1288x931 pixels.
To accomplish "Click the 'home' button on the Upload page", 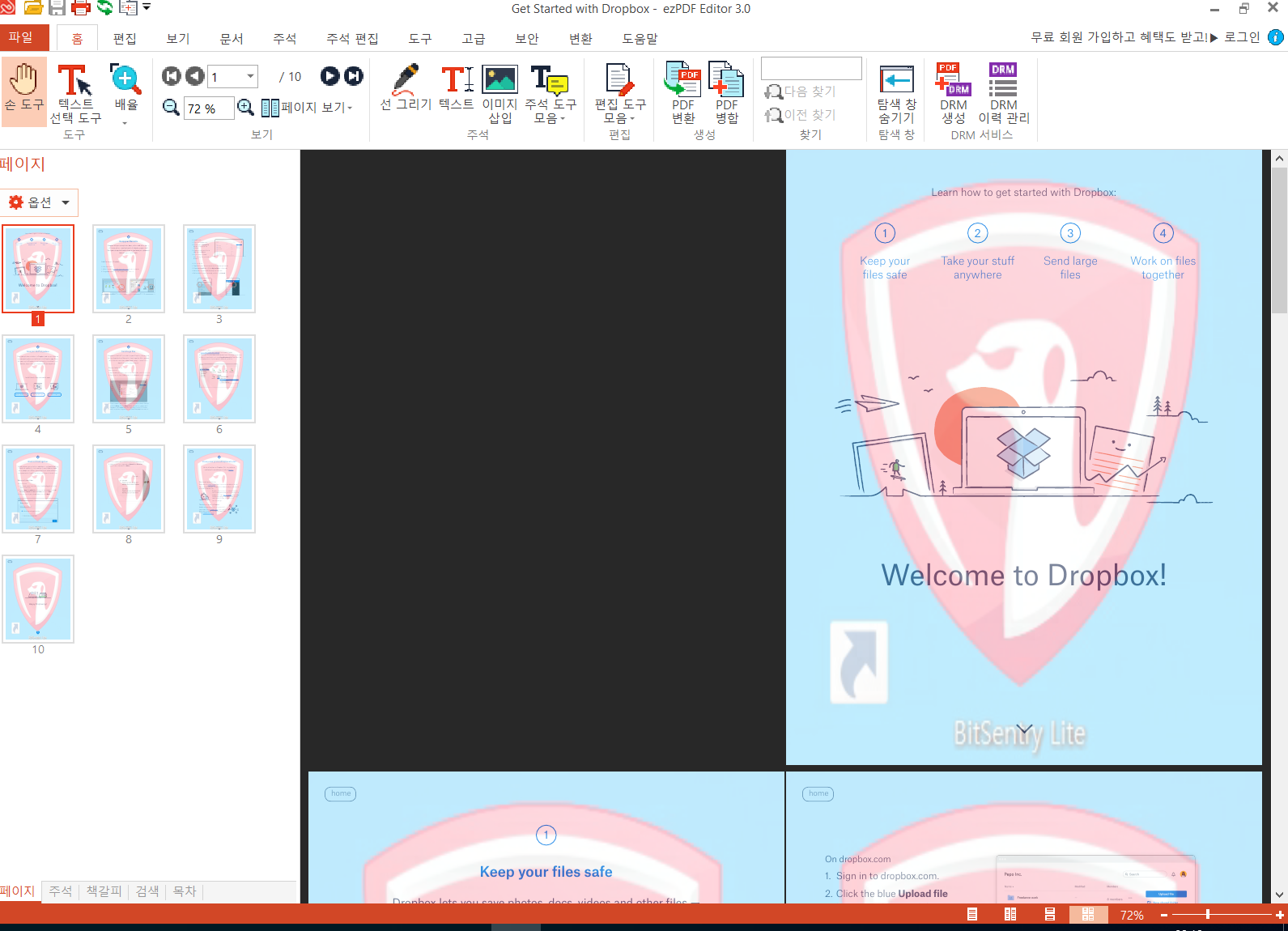I will [818, 793].
